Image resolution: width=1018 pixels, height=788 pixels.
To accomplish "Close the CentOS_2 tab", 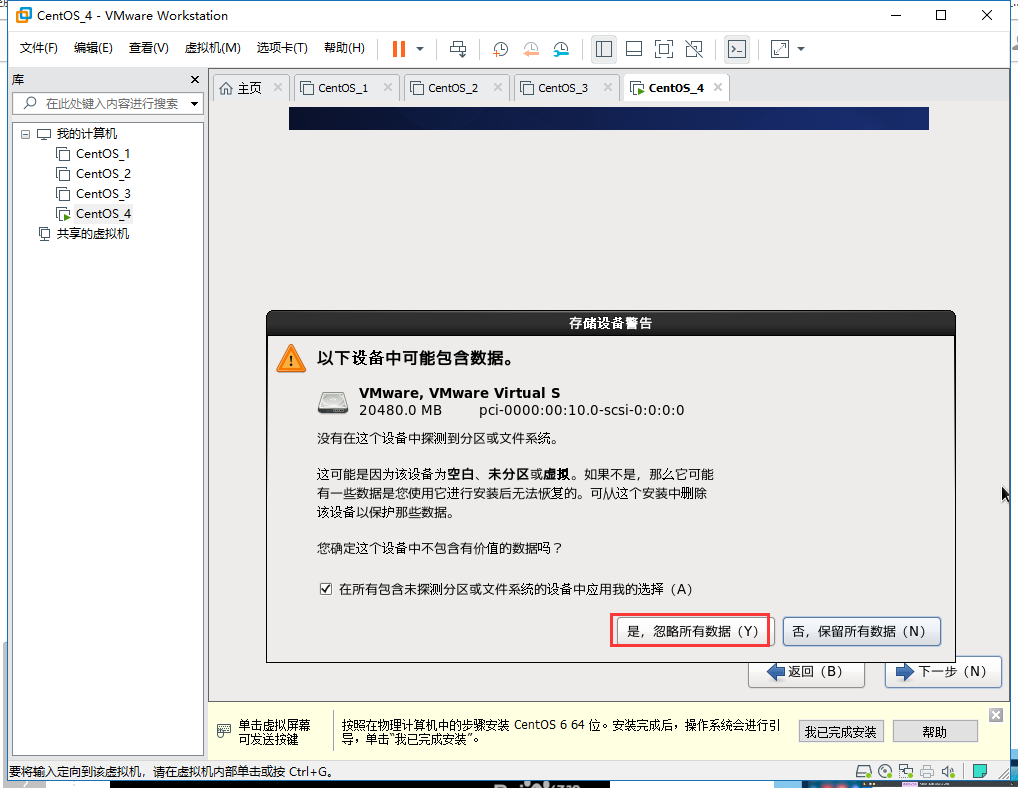I will (x=497, y=87).
